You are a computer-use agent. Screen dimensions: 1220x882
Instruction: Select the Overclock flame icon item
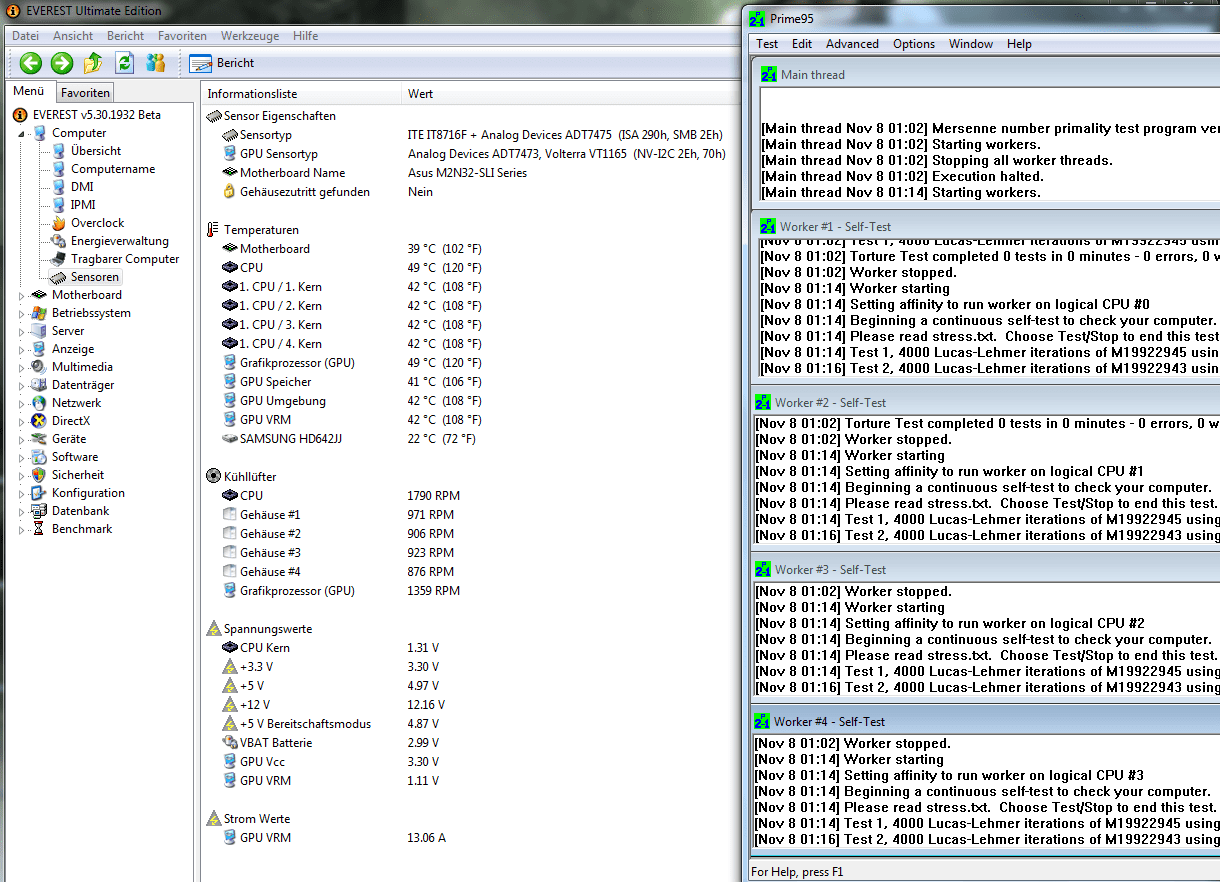58,223
